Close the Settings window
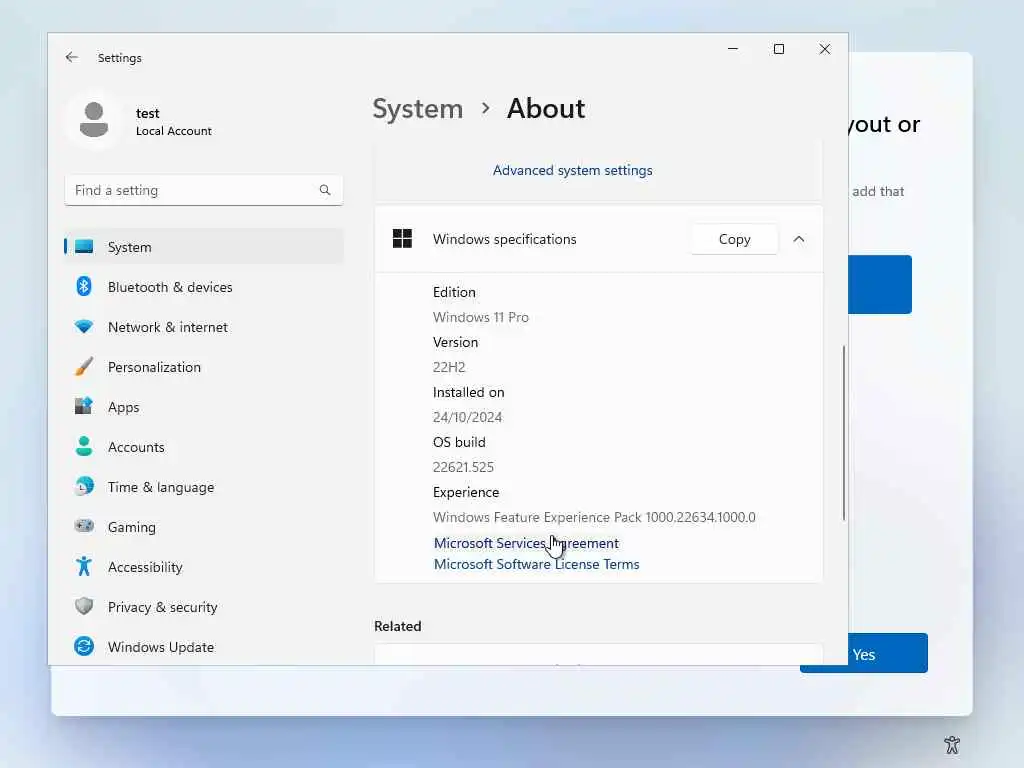The height and width of the screenshot is (768, 1024). pos(825,49)
